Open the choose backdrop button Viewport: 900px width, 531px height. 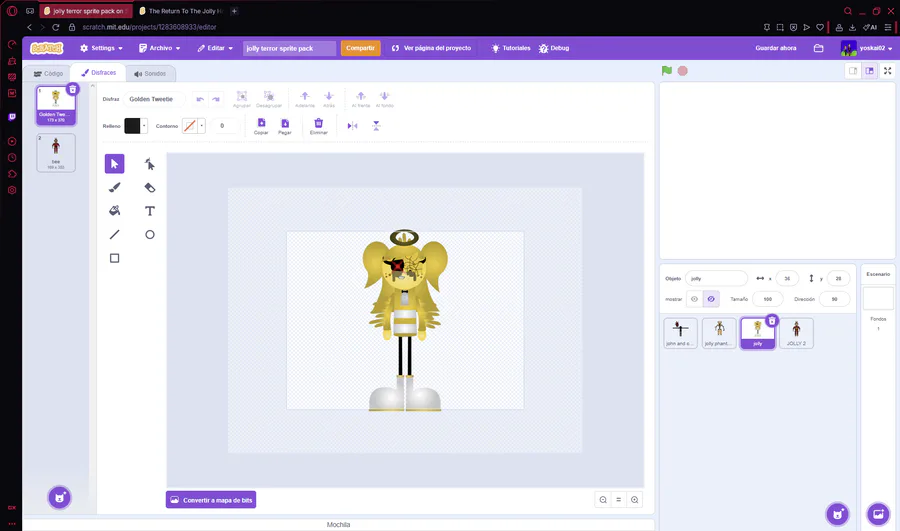tap(878, 514)
